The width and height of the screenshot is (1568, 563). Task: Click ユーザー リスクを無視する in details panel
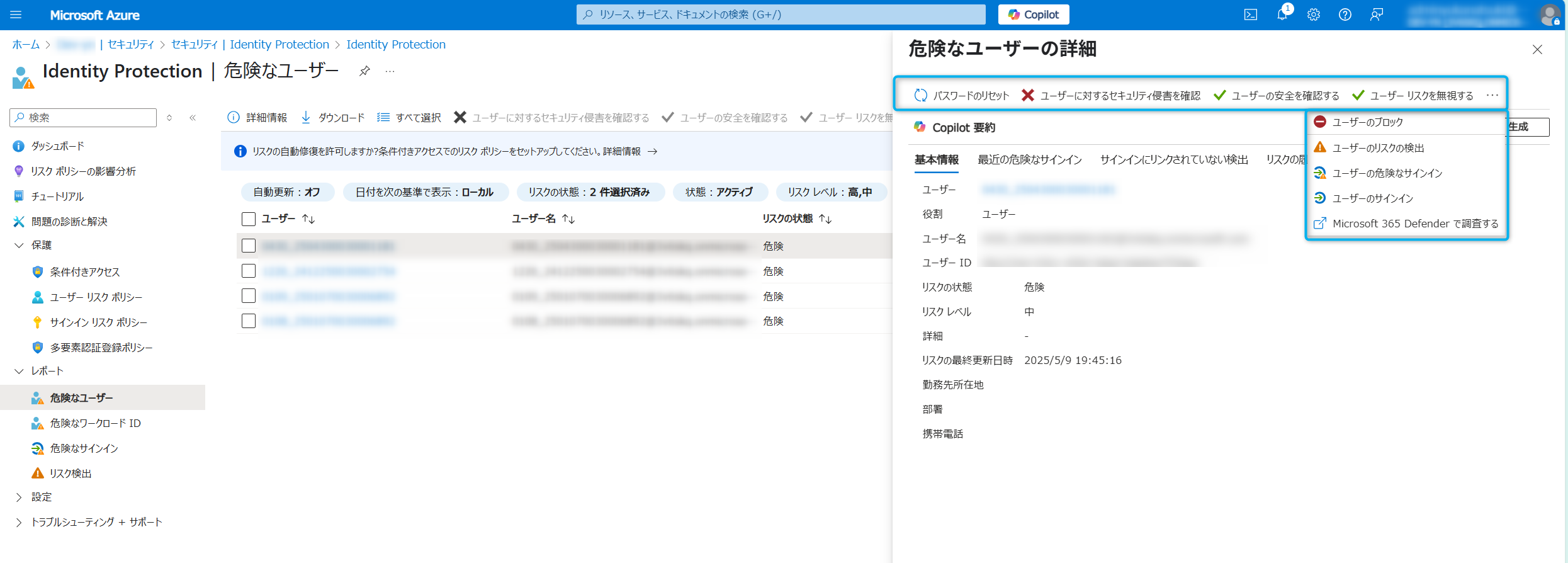pyautogui.click(x=1413, y=96)
